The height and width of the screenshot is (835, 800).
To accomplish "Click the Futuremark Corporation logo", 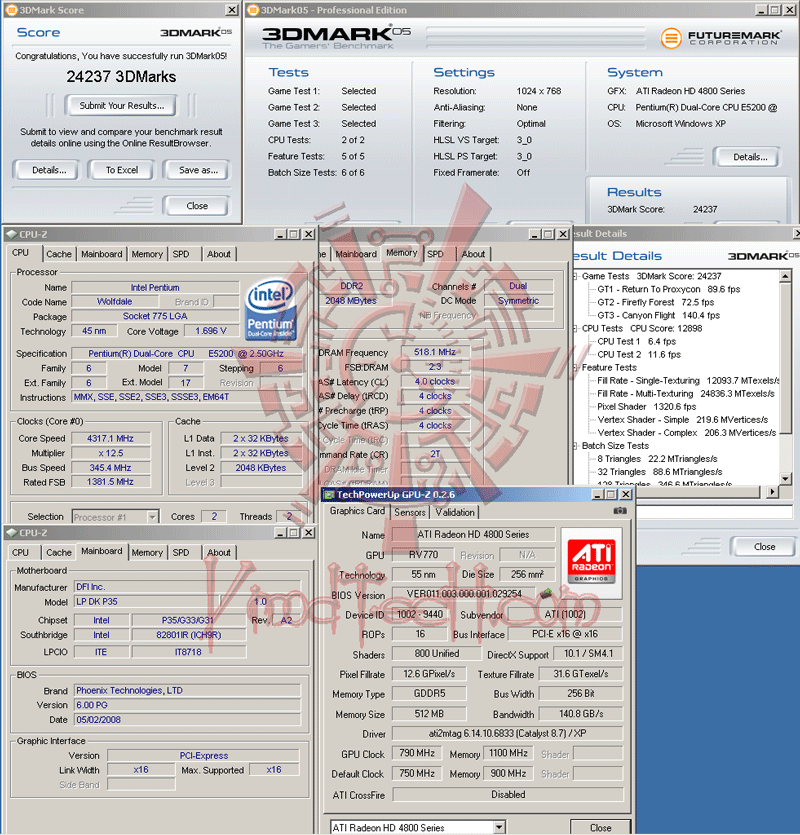I will pyautogui.click(x=721, y=38).
